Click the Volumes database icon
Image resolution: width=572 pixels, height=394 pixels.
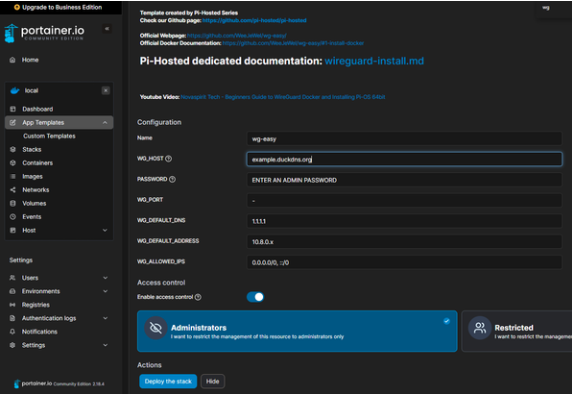coord(13,203)
